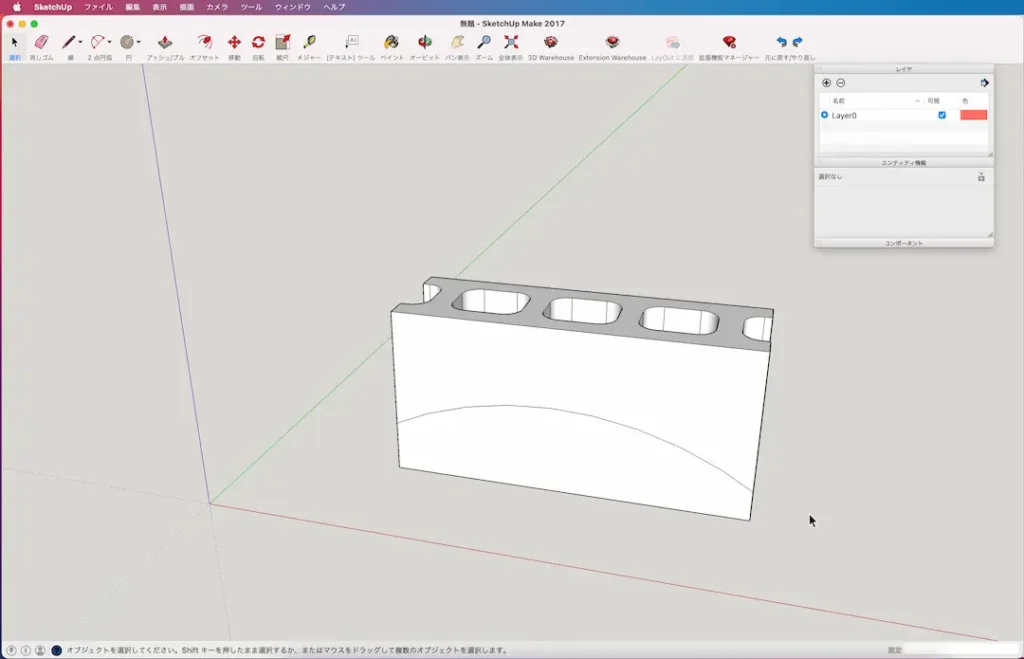Activate the Text tool icon
The width and height of the screenshot is (1024, 659).
click(351, 42)
